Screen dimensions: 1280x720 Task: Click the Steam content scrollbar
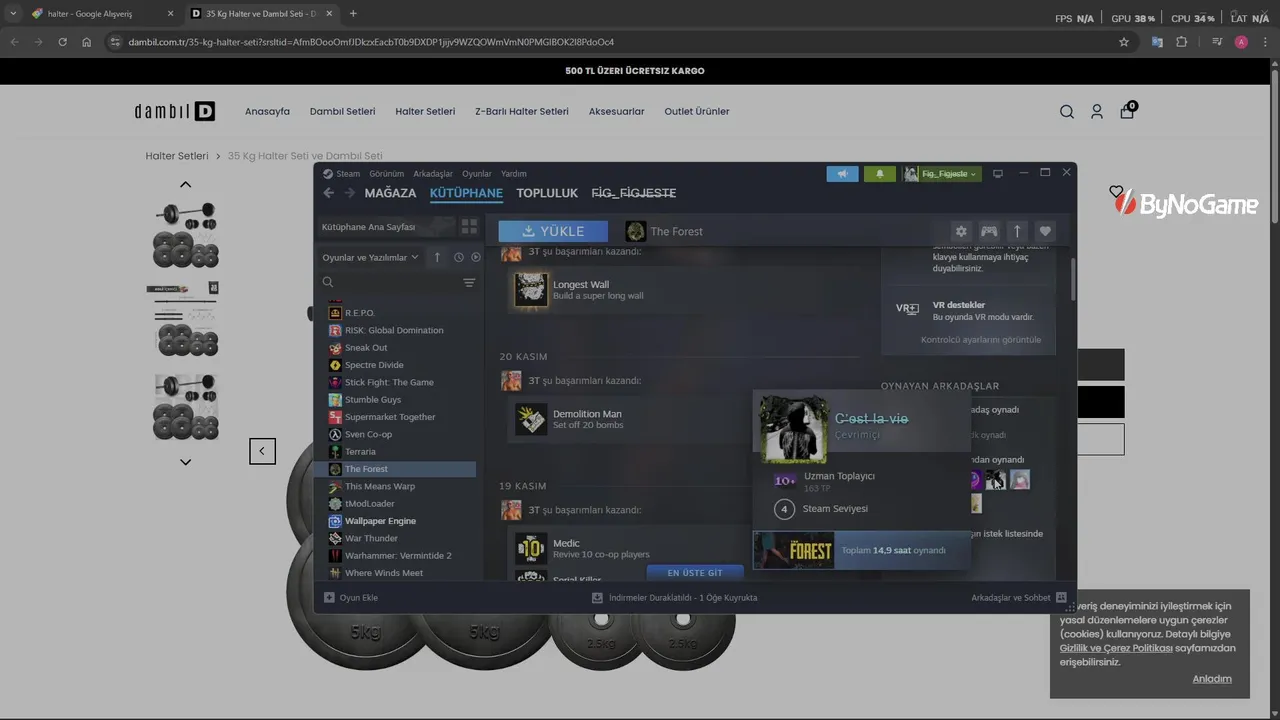(x=1074, y=280)
